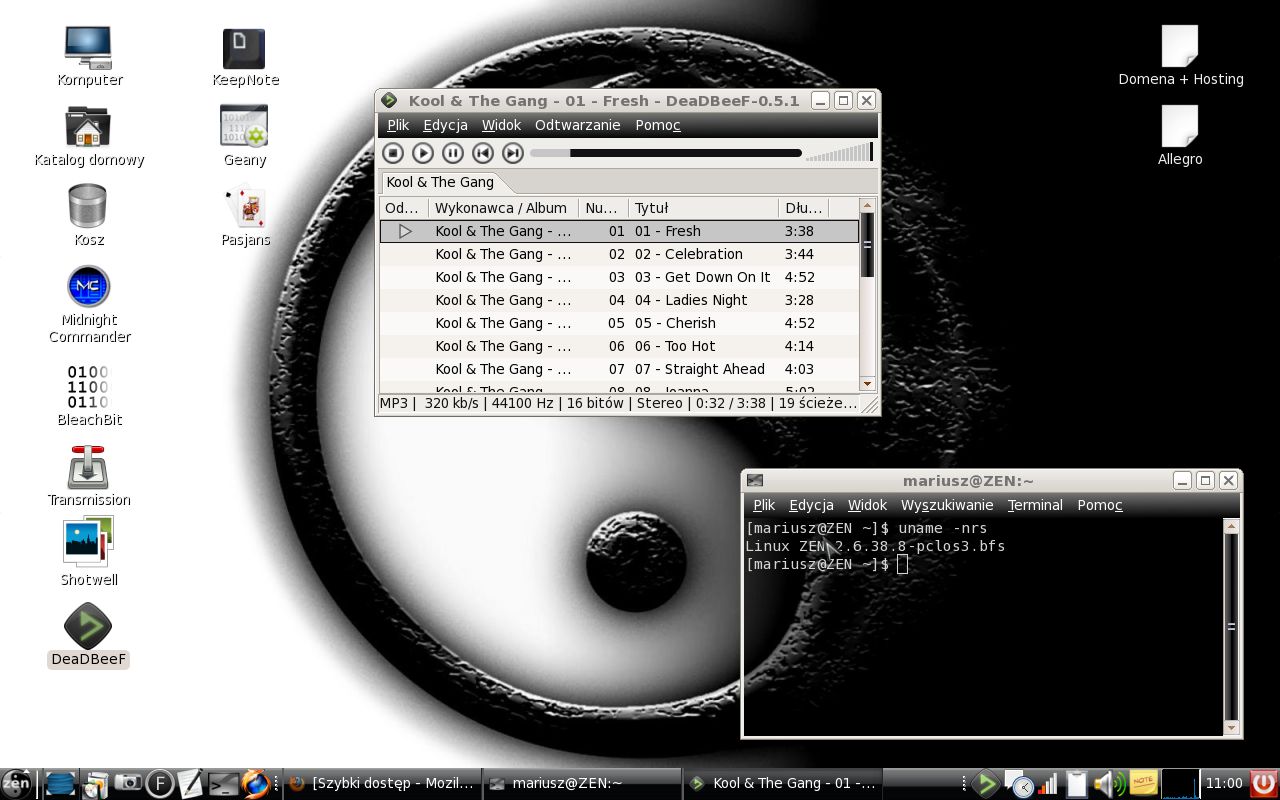
Task: Open the Widok menu in terminal window
Action: coord(867,505)
